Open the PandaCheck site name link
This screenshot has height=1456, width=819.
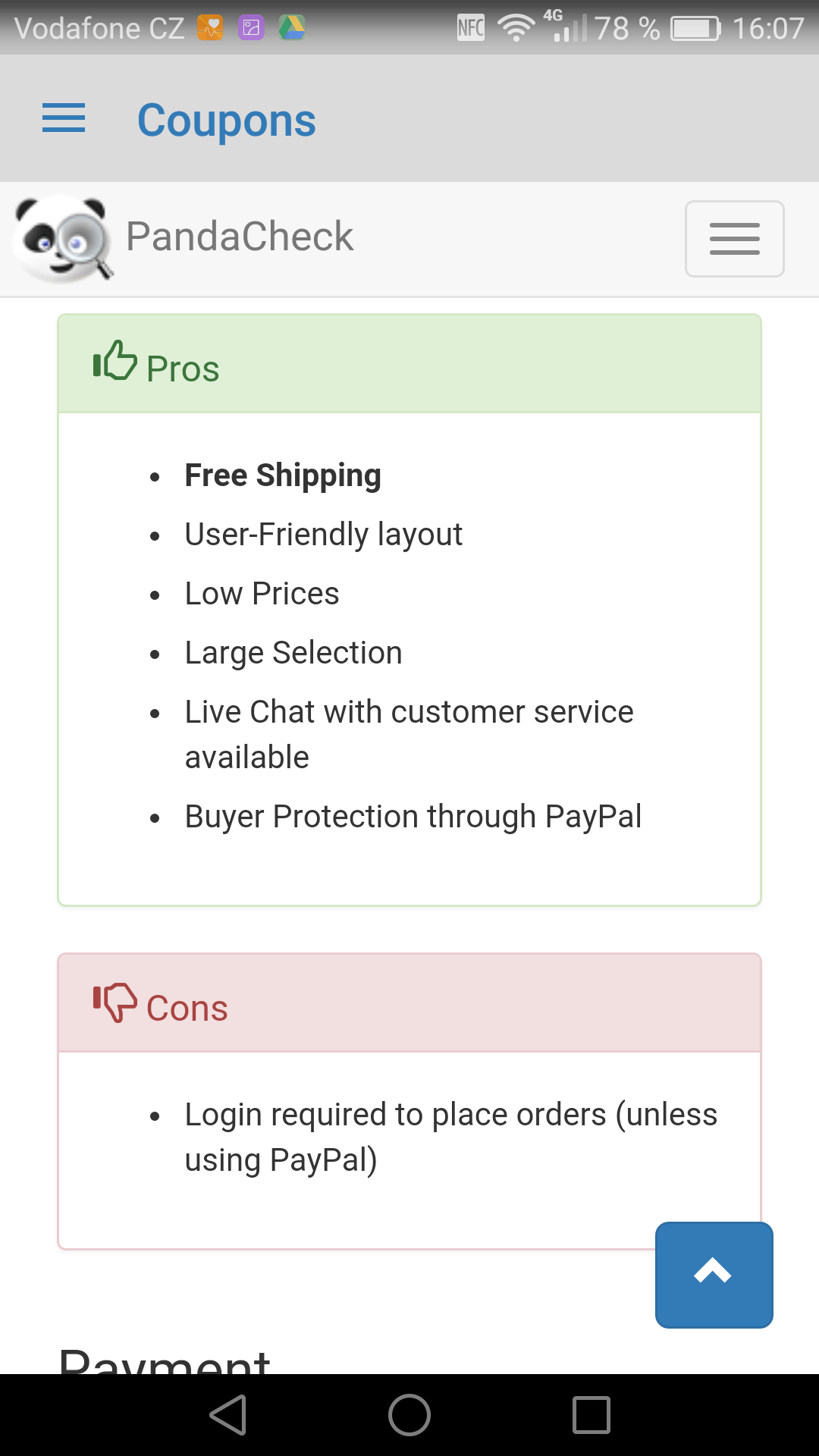[240, 237]
